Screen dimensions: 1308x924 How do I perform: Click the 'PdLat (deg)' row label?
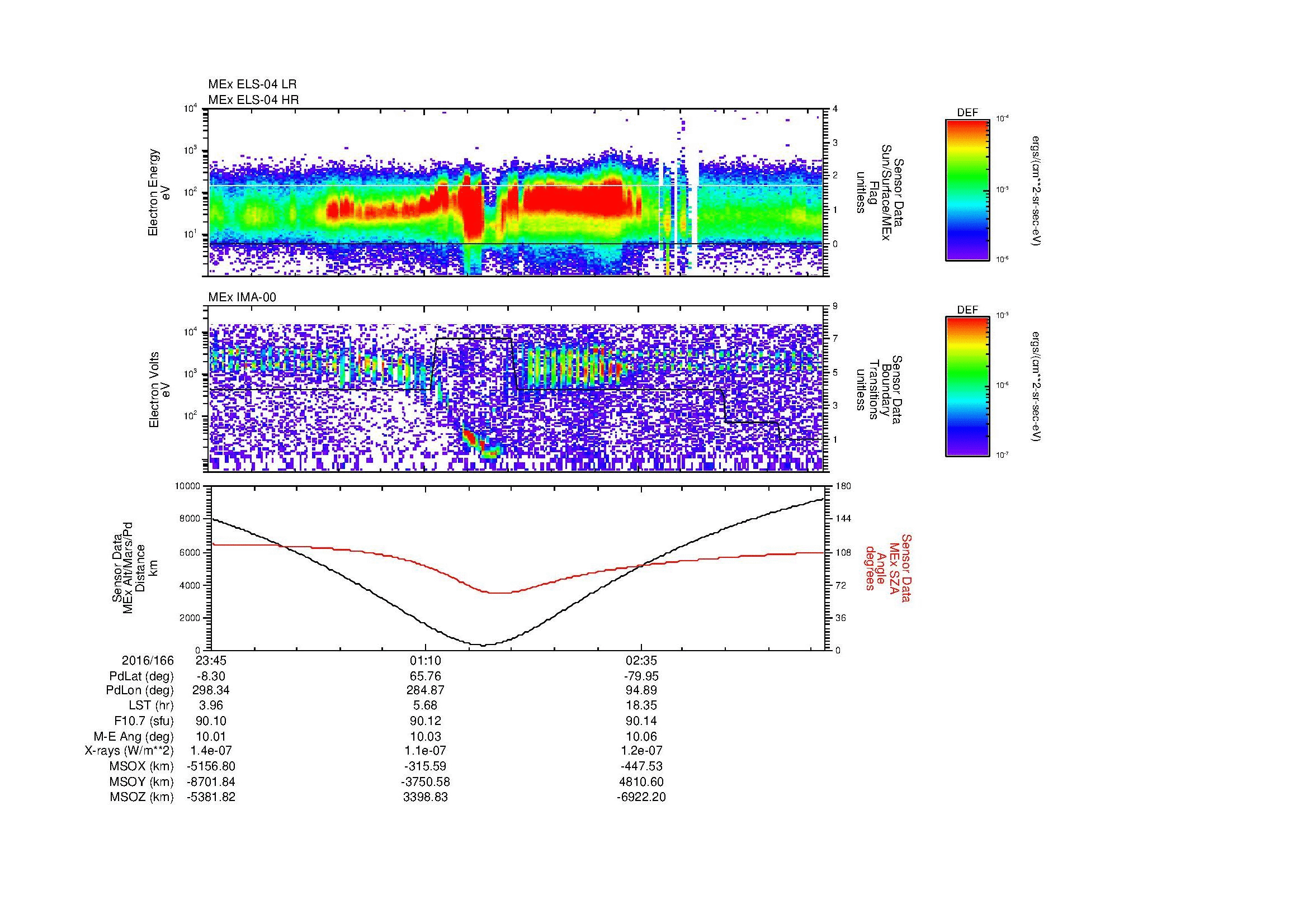[141, 676]
